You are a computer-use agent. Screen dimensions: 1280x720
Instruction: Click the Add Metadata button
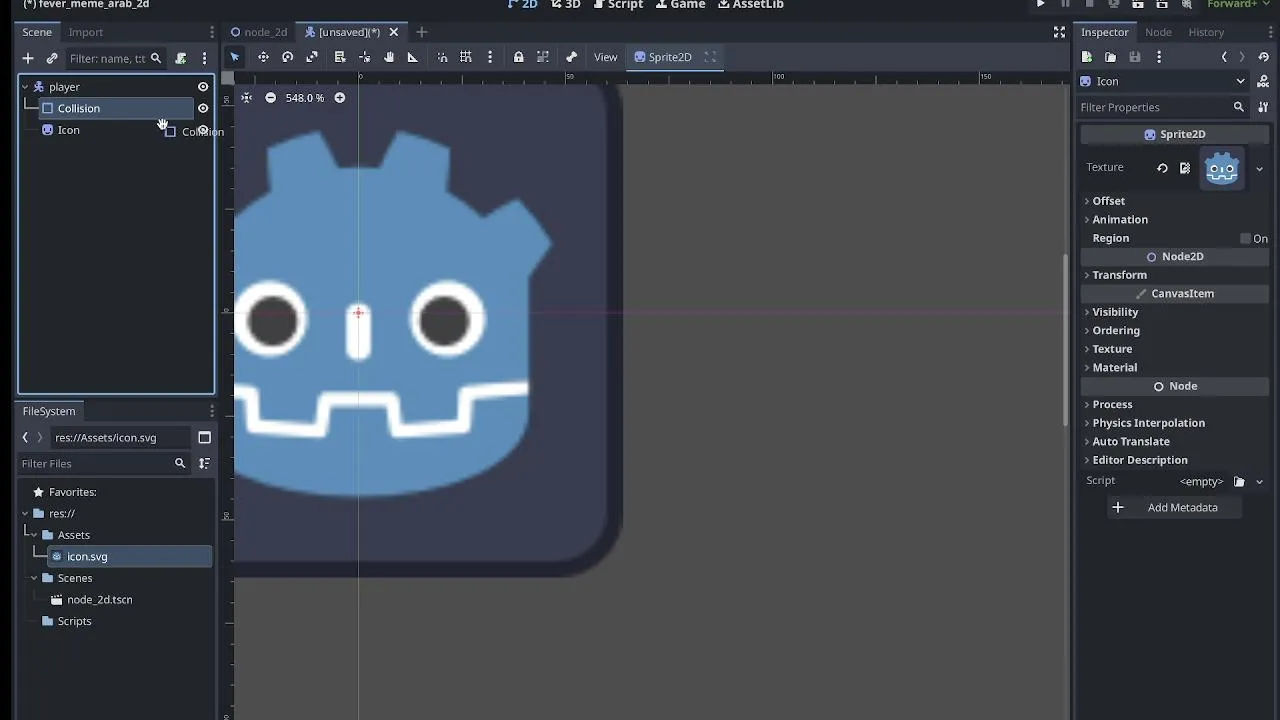tap(1174, 507)
